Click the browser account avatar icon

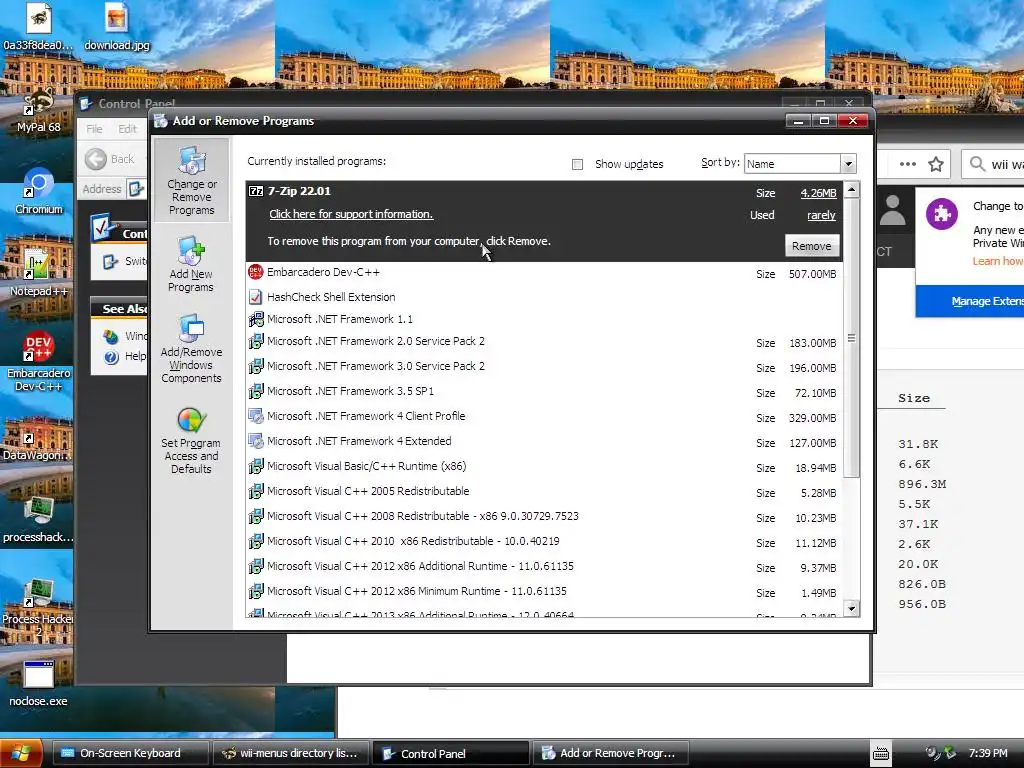click(893, 210)
